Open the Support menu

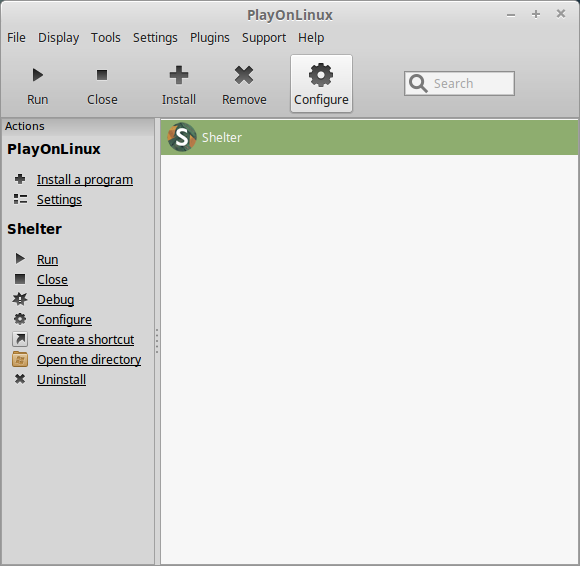[264, 38]
